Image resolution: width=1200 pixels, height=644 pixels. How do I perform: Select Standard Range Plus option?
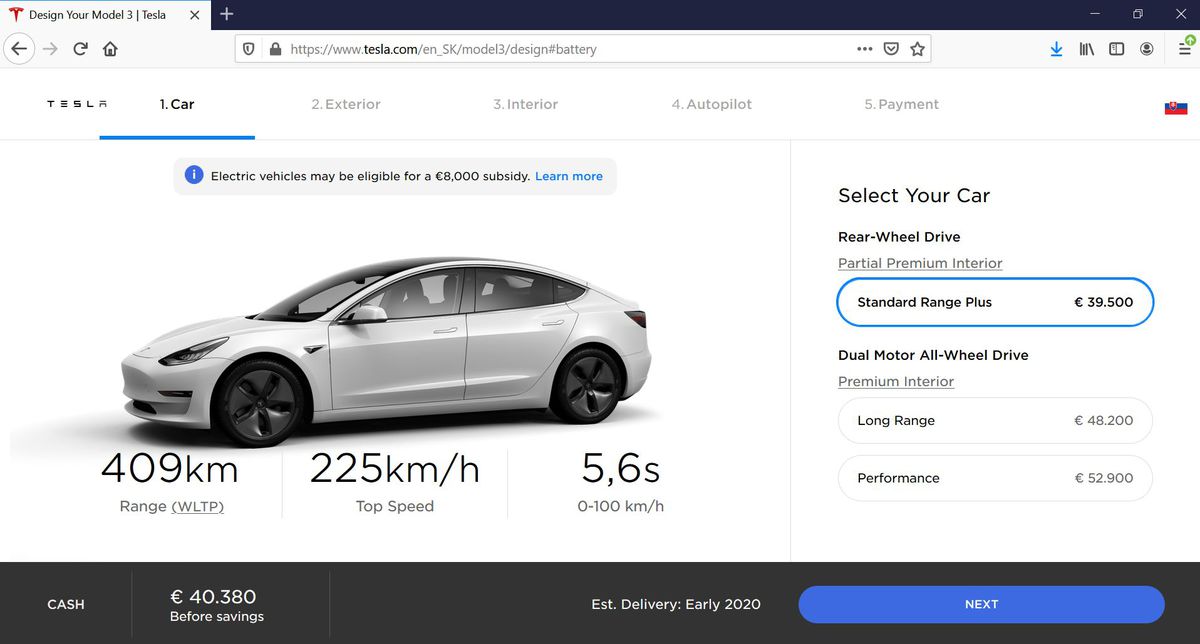point(994,302)
